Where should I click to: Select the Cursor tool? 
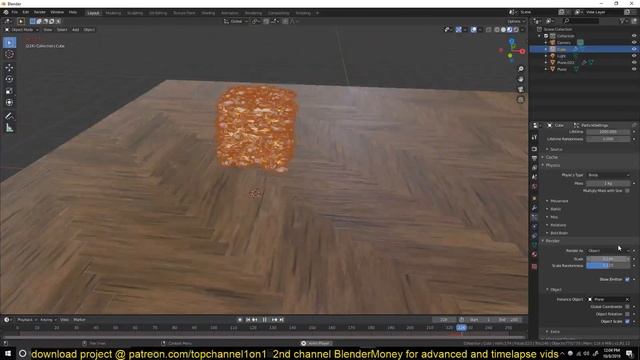pyautogui.click(x=9, y=54)
